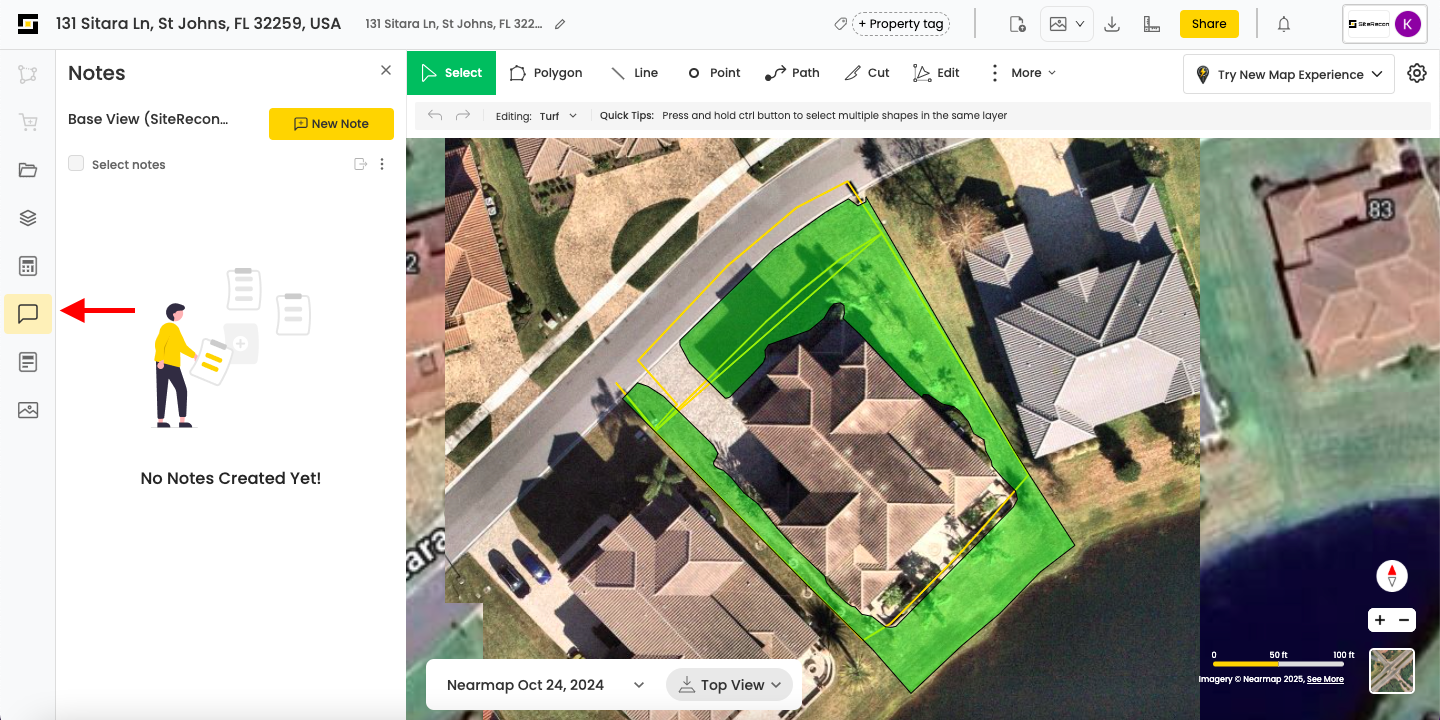Choose the Cut tool
This screenshot has width=1440, height=720.
coord(866,73)
